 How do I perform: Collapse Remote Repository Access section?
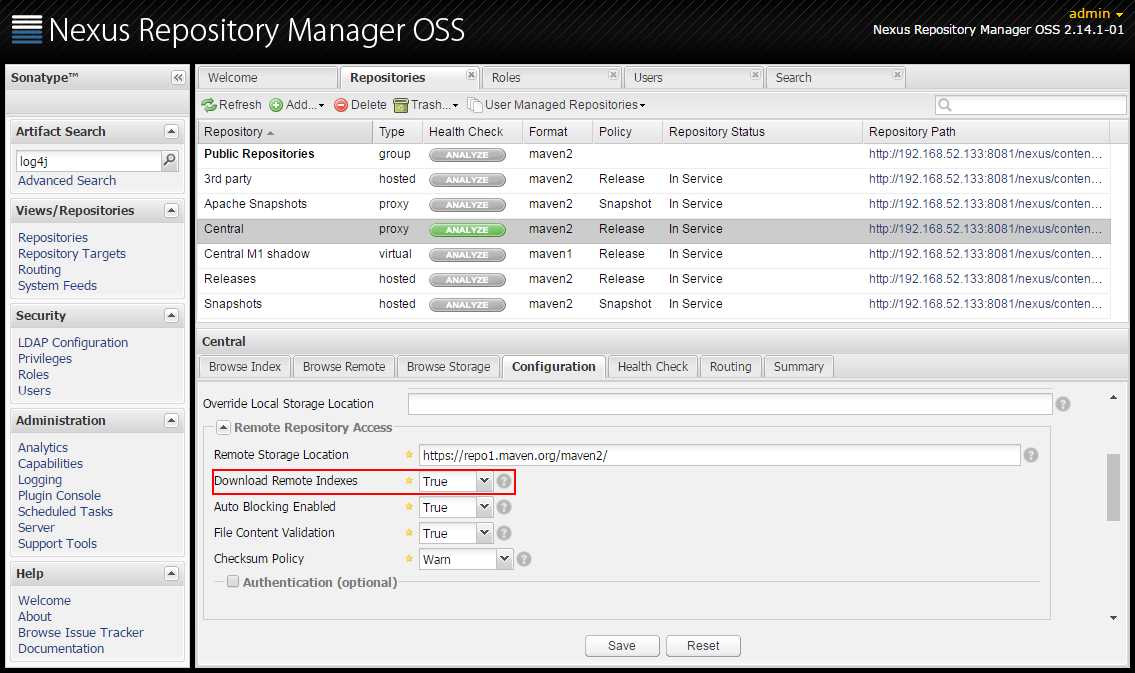(x=224, y=428)
